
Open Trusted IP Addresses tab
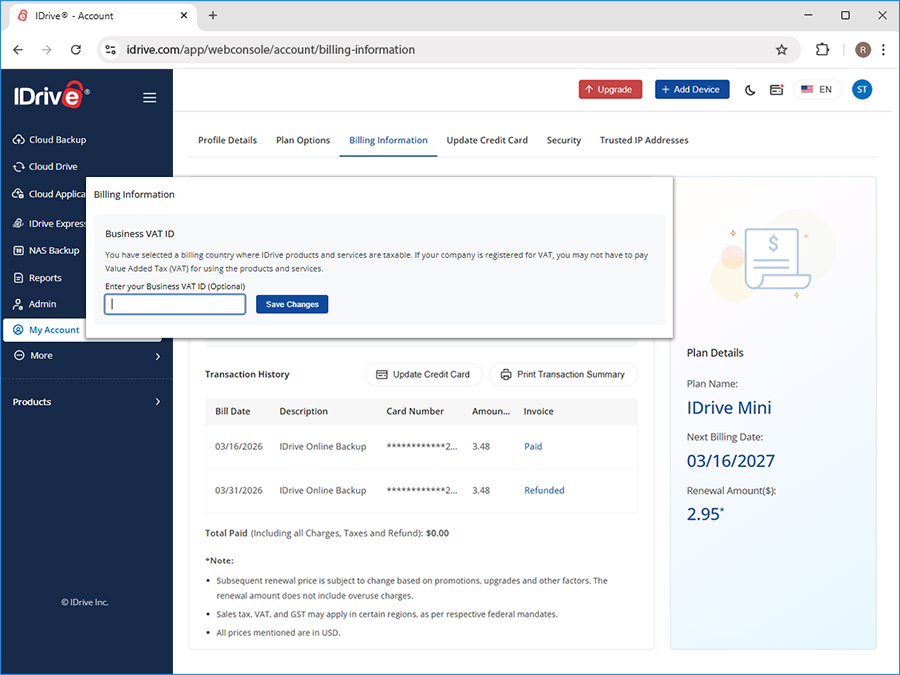tap(644, 140)
